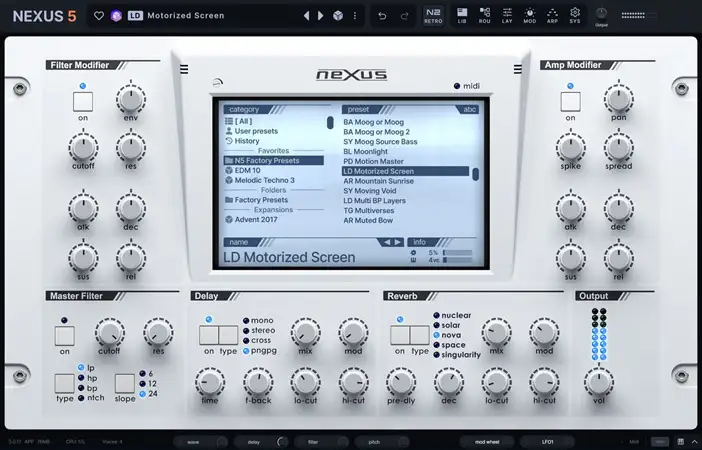Toggle the Filter Modifier on button
The width and height of the screenshot is (702, 450).
coord(83,102)
